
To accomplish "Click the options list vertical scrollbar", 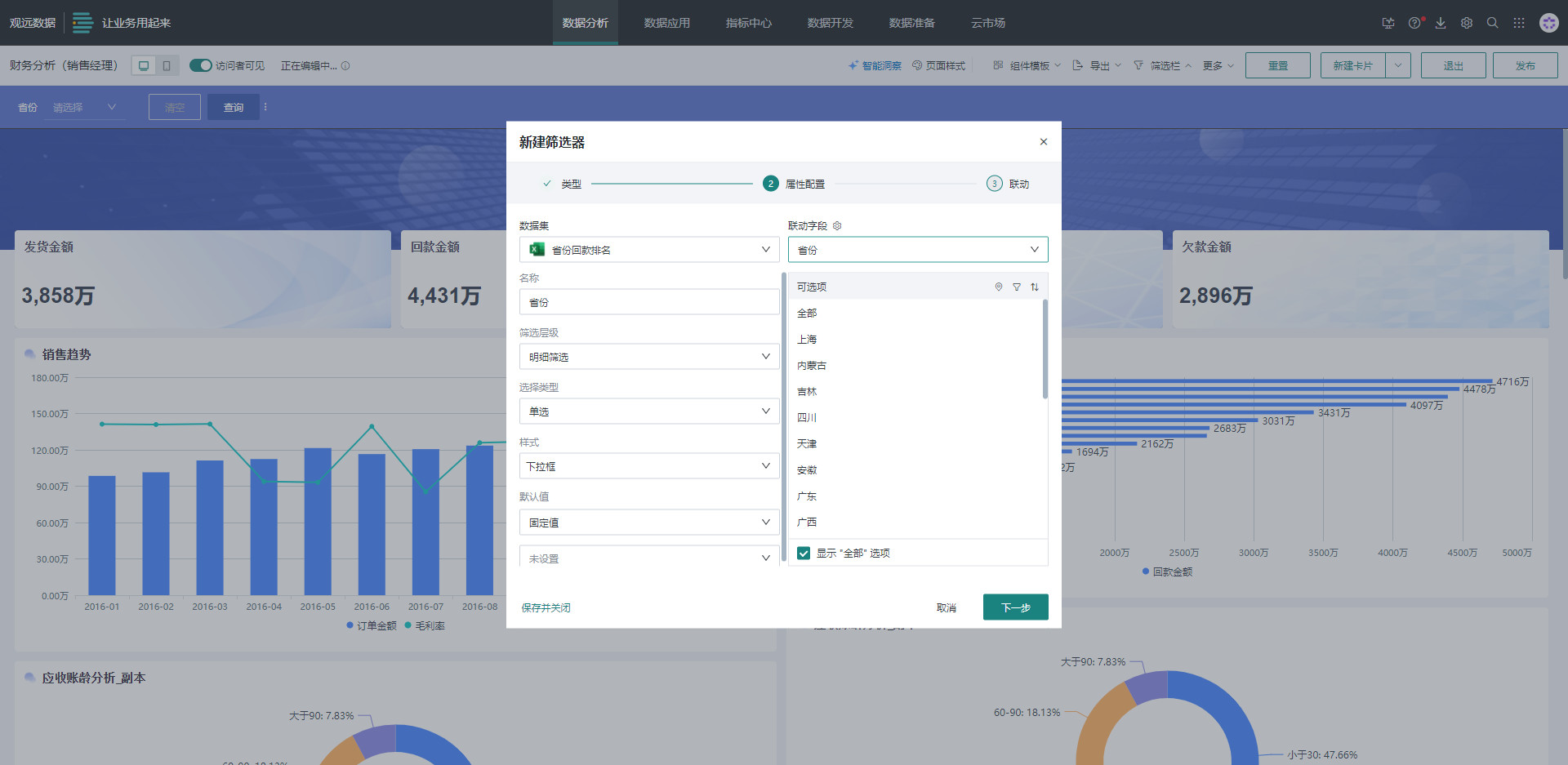I will (x=1045, y=349).
